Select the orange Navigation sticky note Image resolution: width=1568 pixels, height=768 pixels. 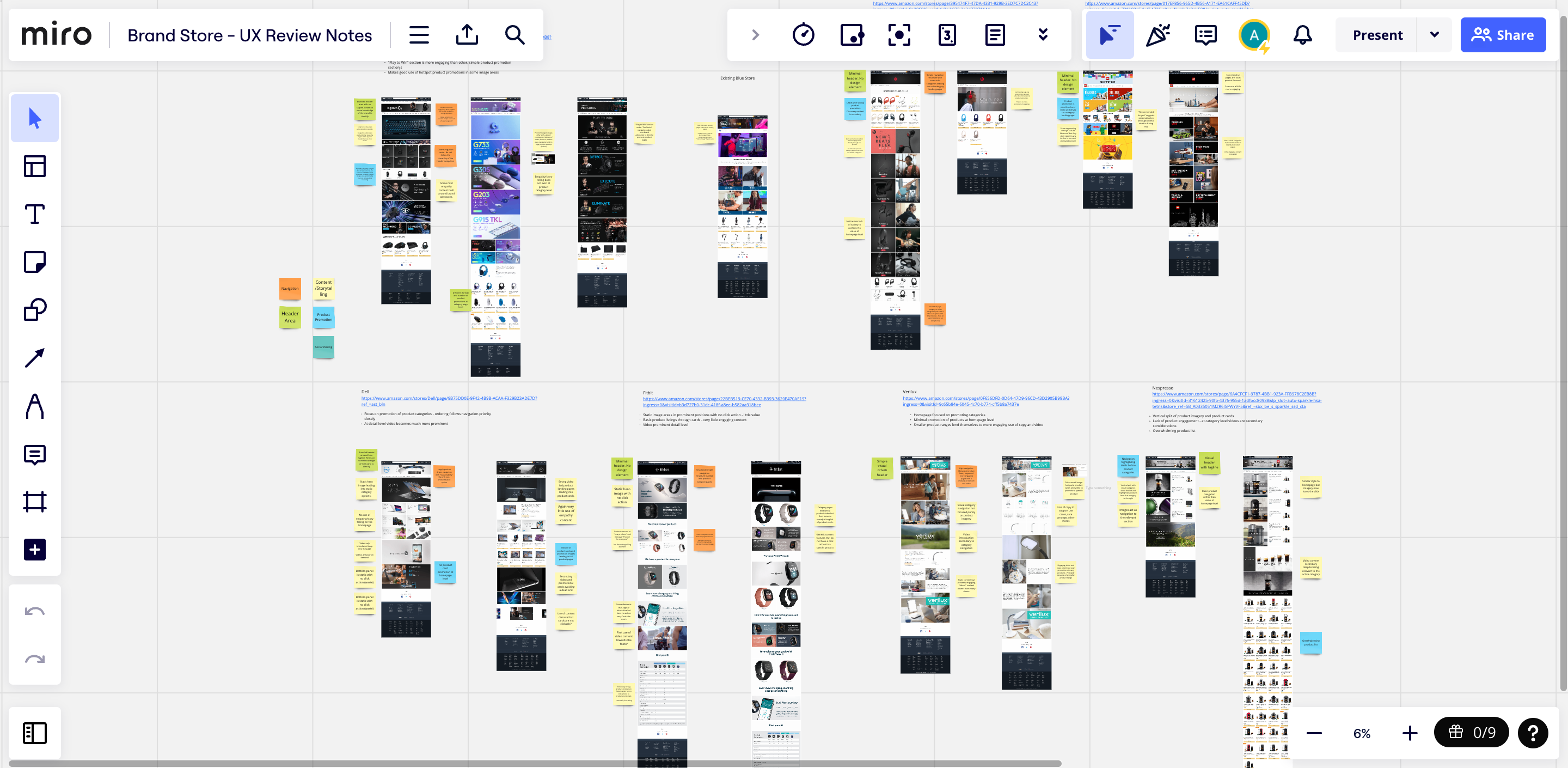point(290,289)
